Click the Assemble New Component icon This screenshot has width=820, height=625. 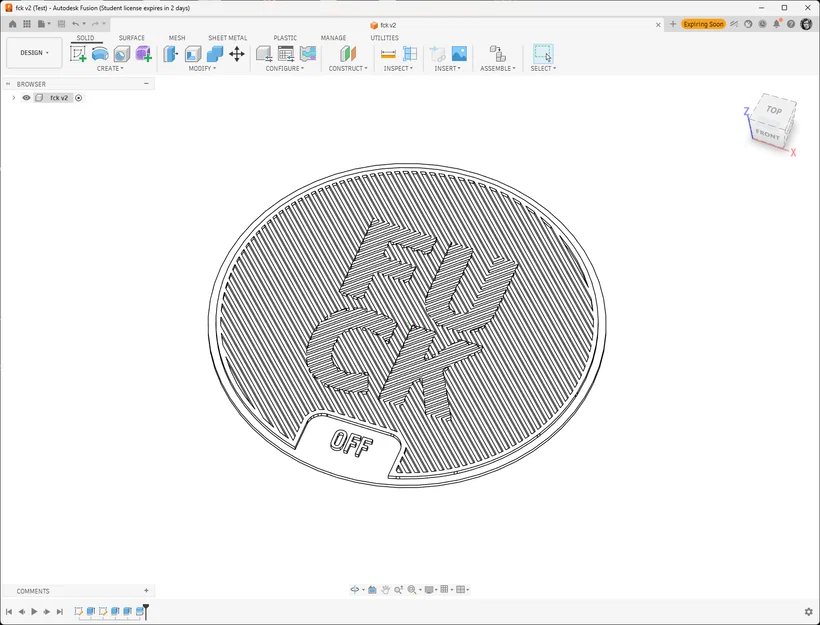click(x=497, y=53)
